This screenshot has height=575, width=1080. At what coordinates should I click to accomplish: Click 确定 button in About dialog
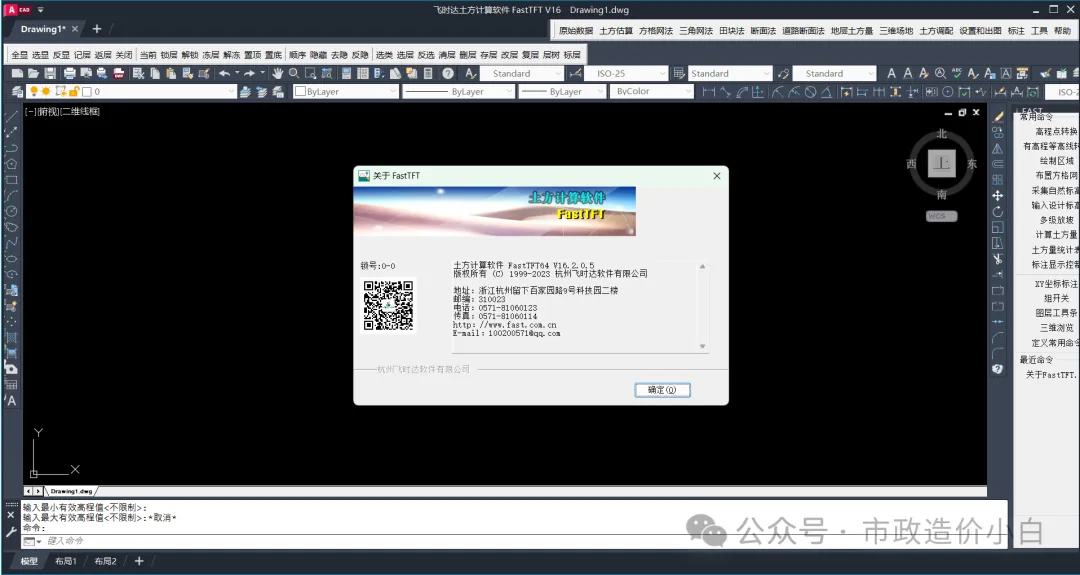point(662,390)
